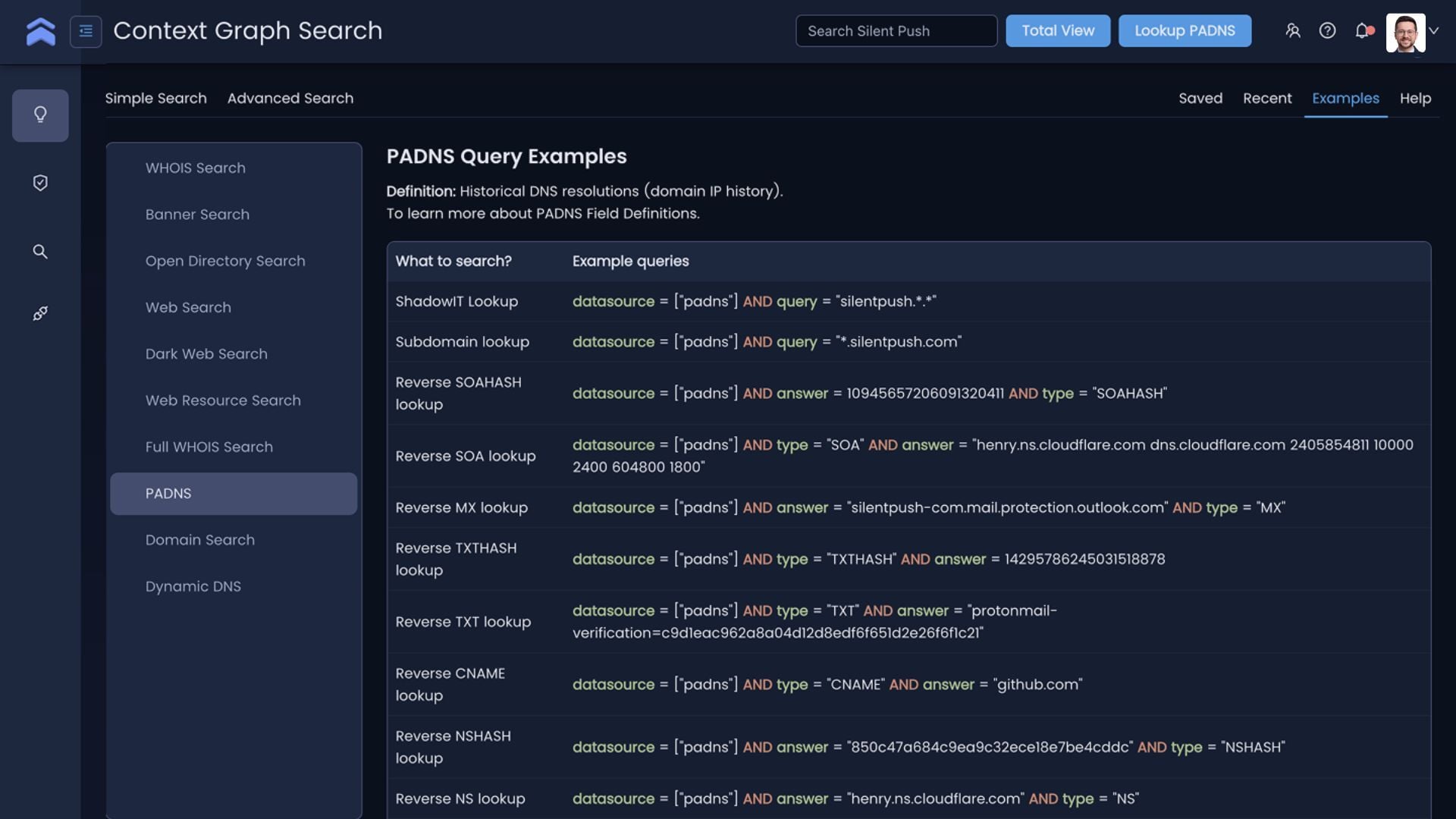1456x819 pixels.
Task: Click the 'Reverse SOA lookup' row label
Action: [465, 457]
